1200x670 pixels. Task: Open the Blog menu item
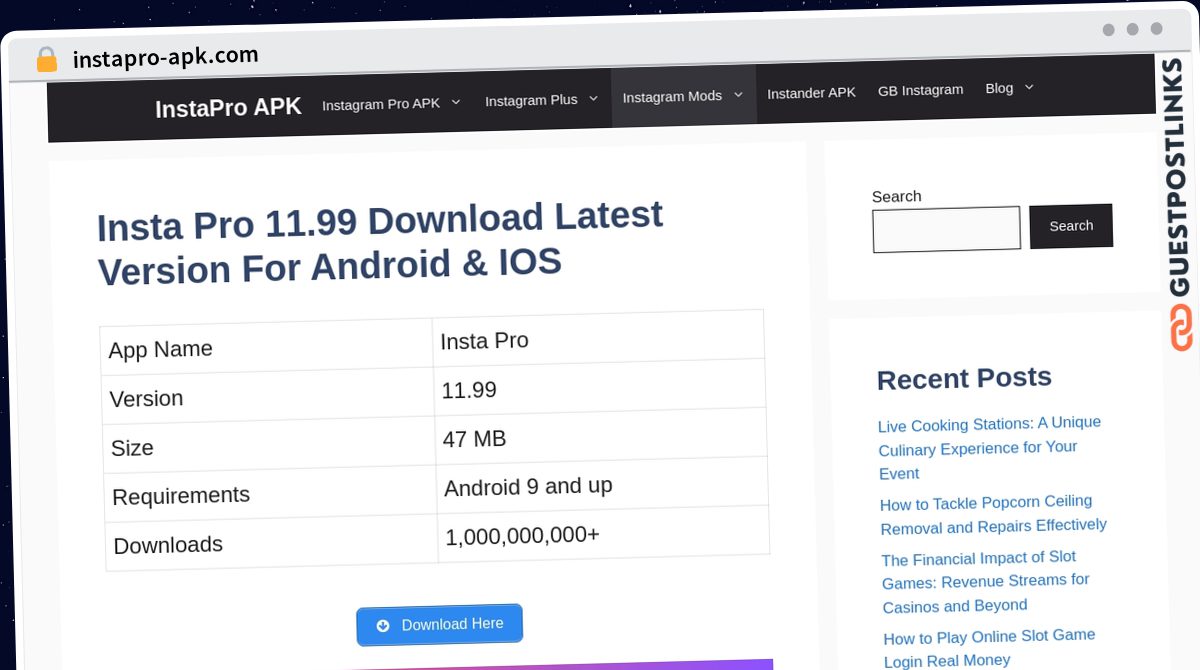coord(999,88)
